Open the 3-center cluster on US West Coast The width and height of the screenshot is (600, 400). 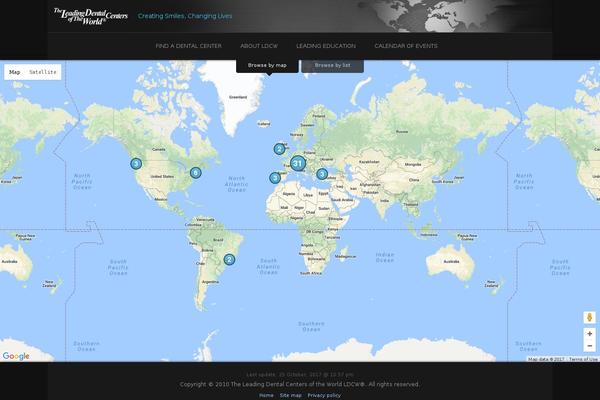(136, 164)
